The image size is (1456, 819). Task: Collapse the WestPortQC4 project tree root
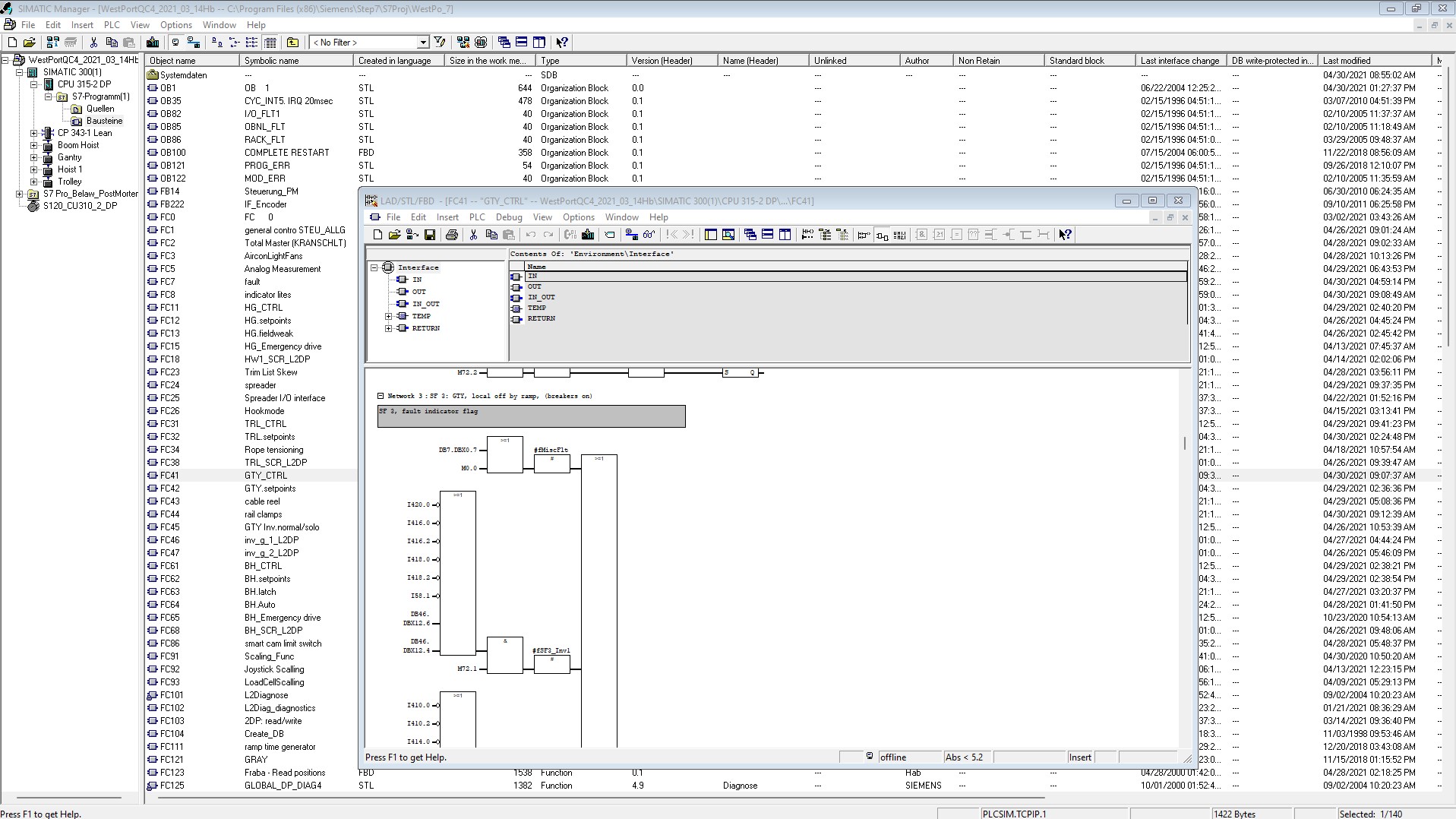tap(5, 60)
